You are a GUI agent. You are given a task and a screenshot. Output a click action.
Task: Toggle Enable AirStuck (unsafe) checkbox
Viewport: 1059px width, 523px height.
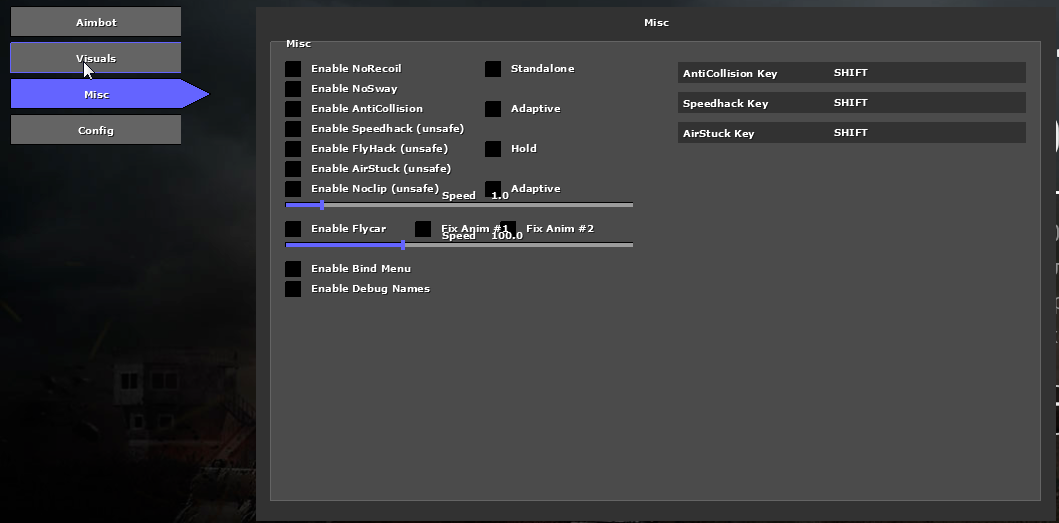pyautogui.click(x=293, y=168)
